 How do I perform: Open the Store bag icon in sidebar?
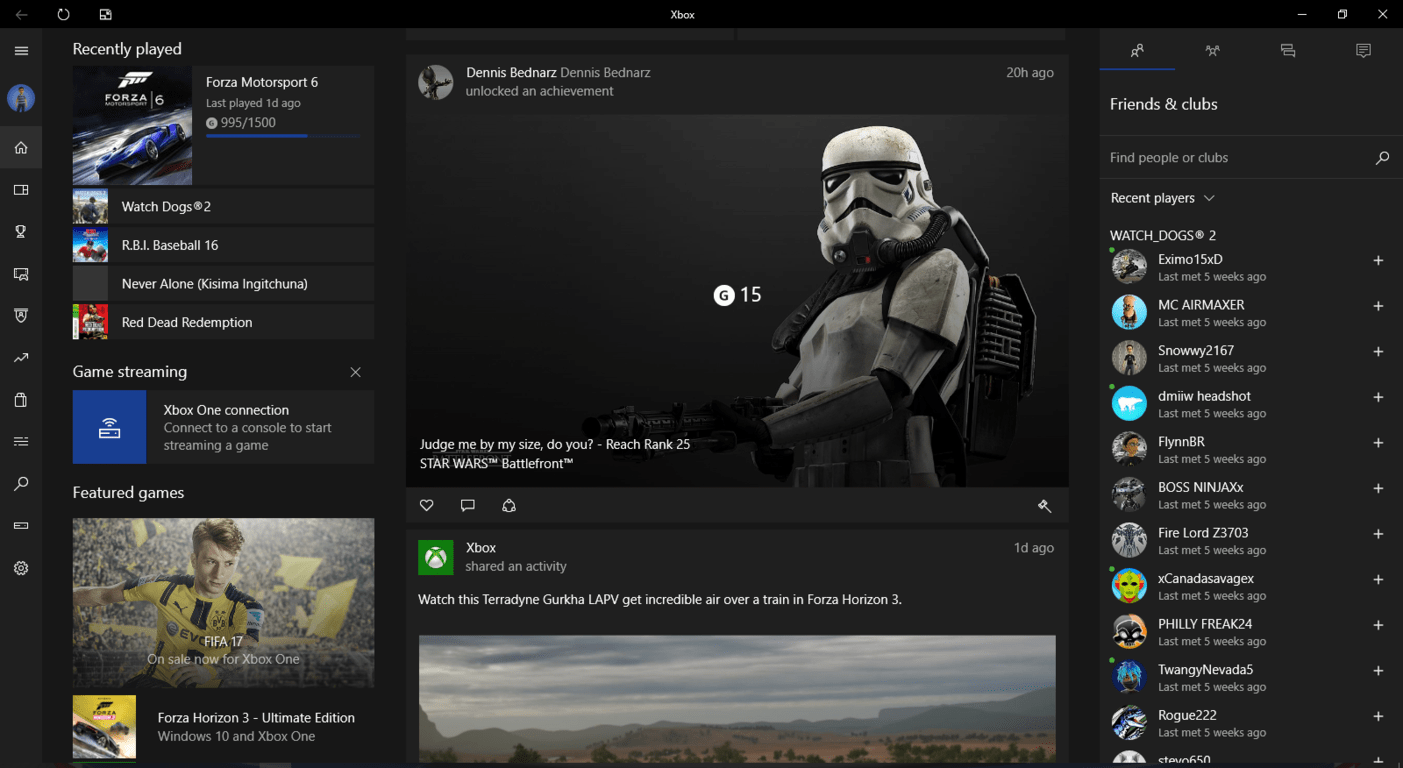click(x=21, y=400)
